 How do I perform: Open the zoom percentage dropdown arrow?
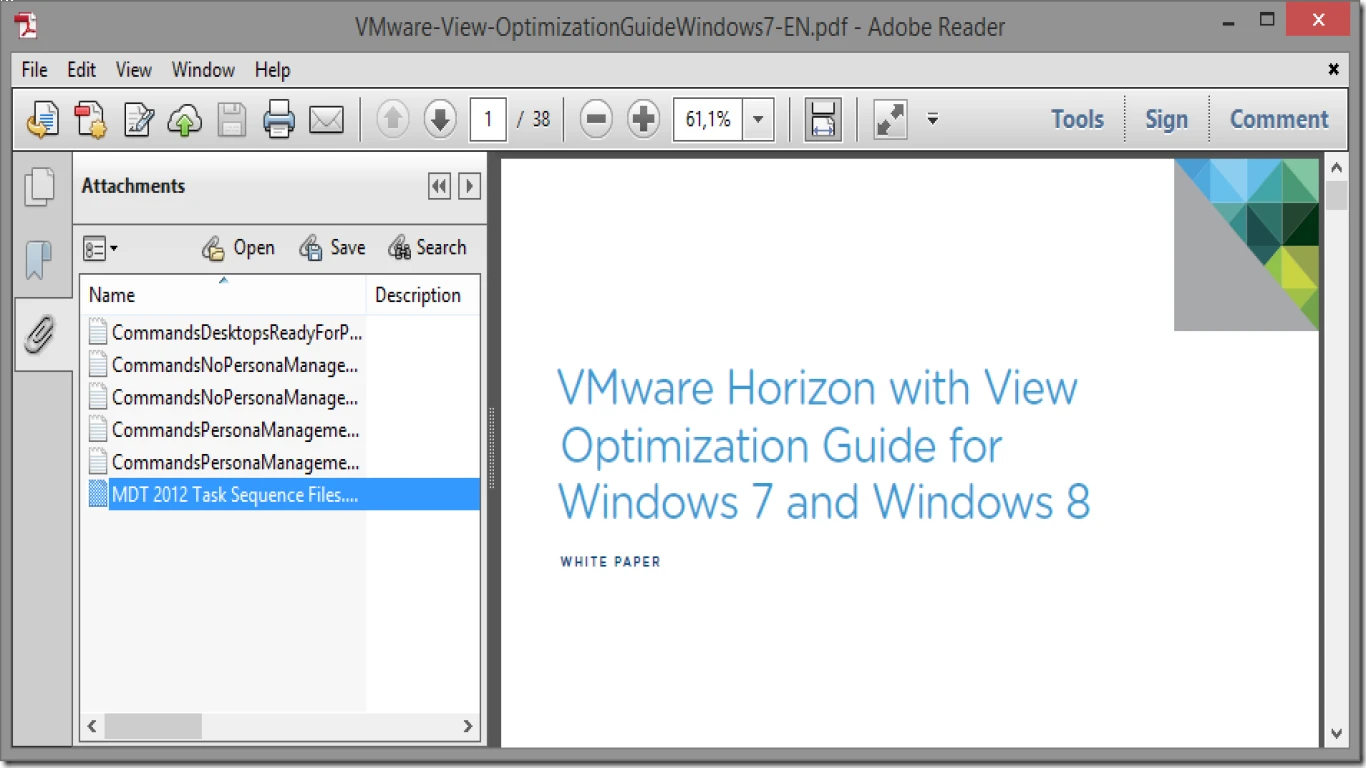(x=757, y=120)
